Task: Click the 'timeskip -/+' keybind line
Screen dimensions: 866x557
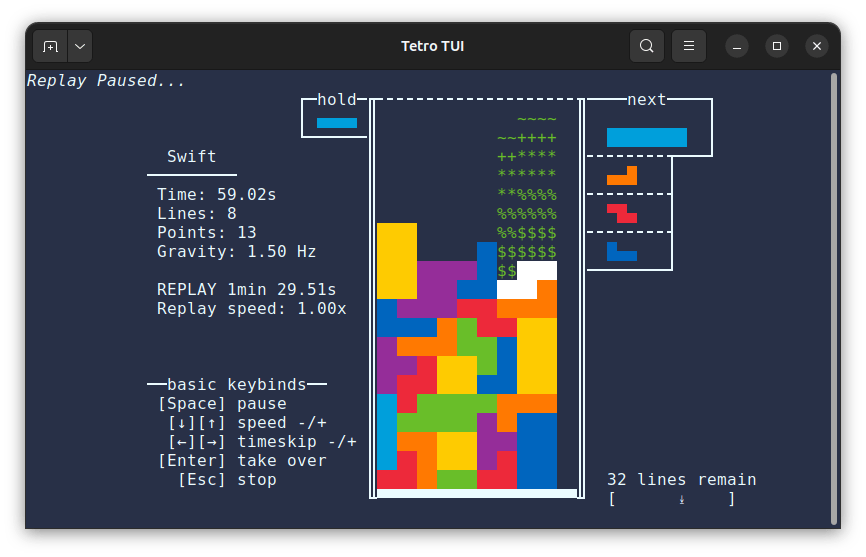Action: (262, 442)
